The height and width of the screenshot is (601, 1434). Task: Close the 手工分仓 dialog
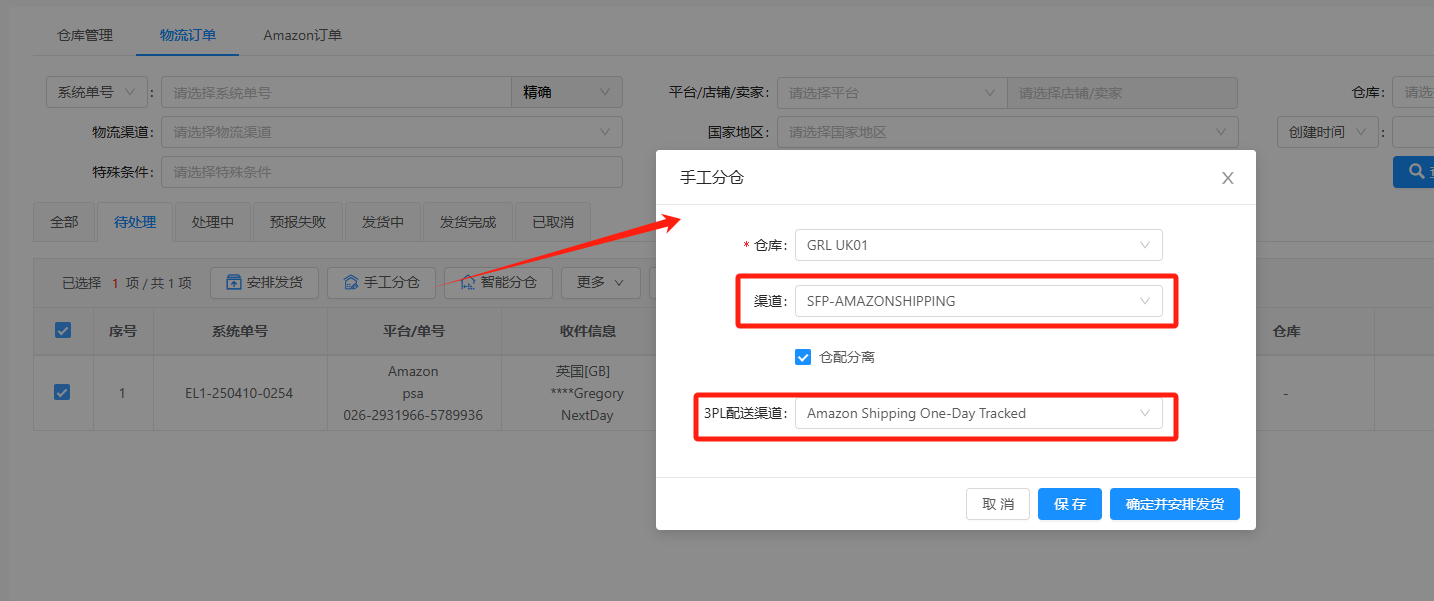(1228, 178)
